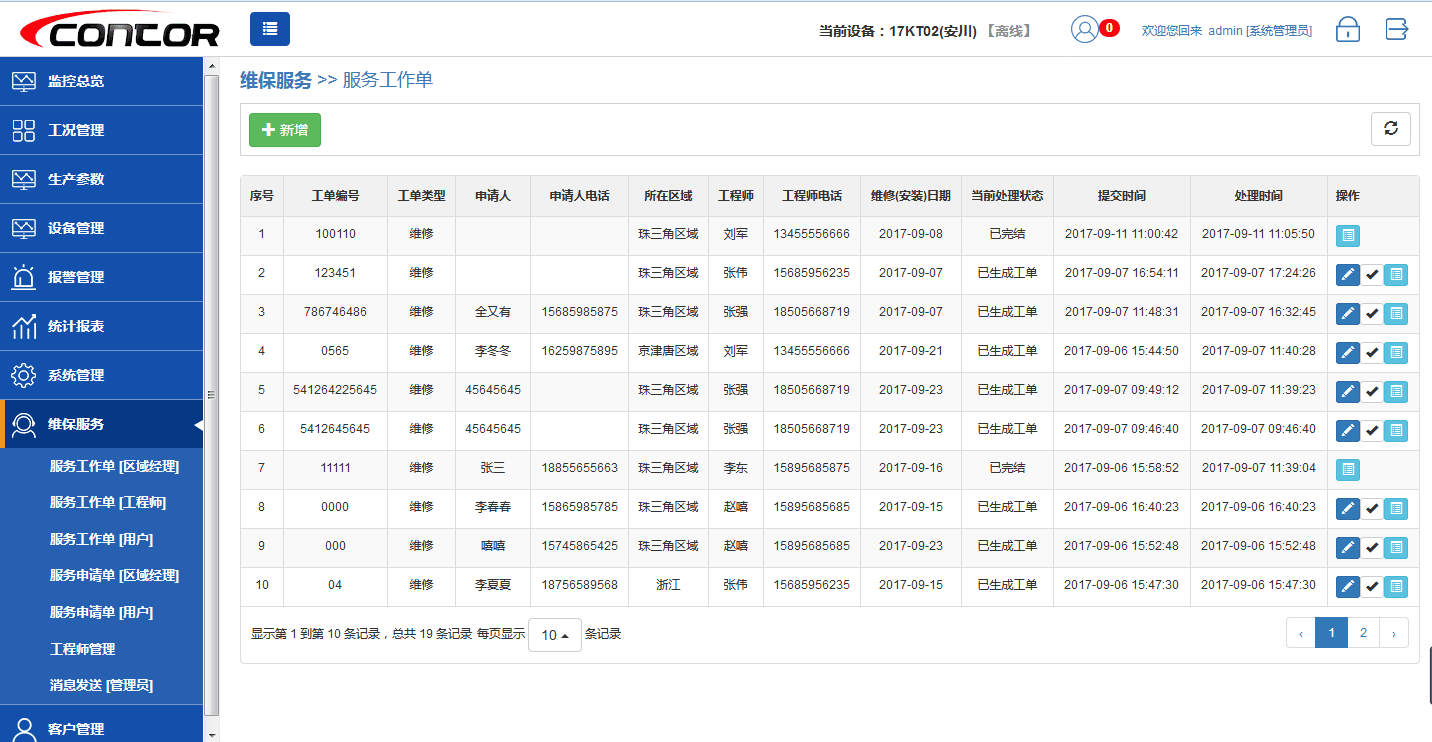Click details list icon for order 04
The image size is (1432, 742).
(x=1396, y=586)
